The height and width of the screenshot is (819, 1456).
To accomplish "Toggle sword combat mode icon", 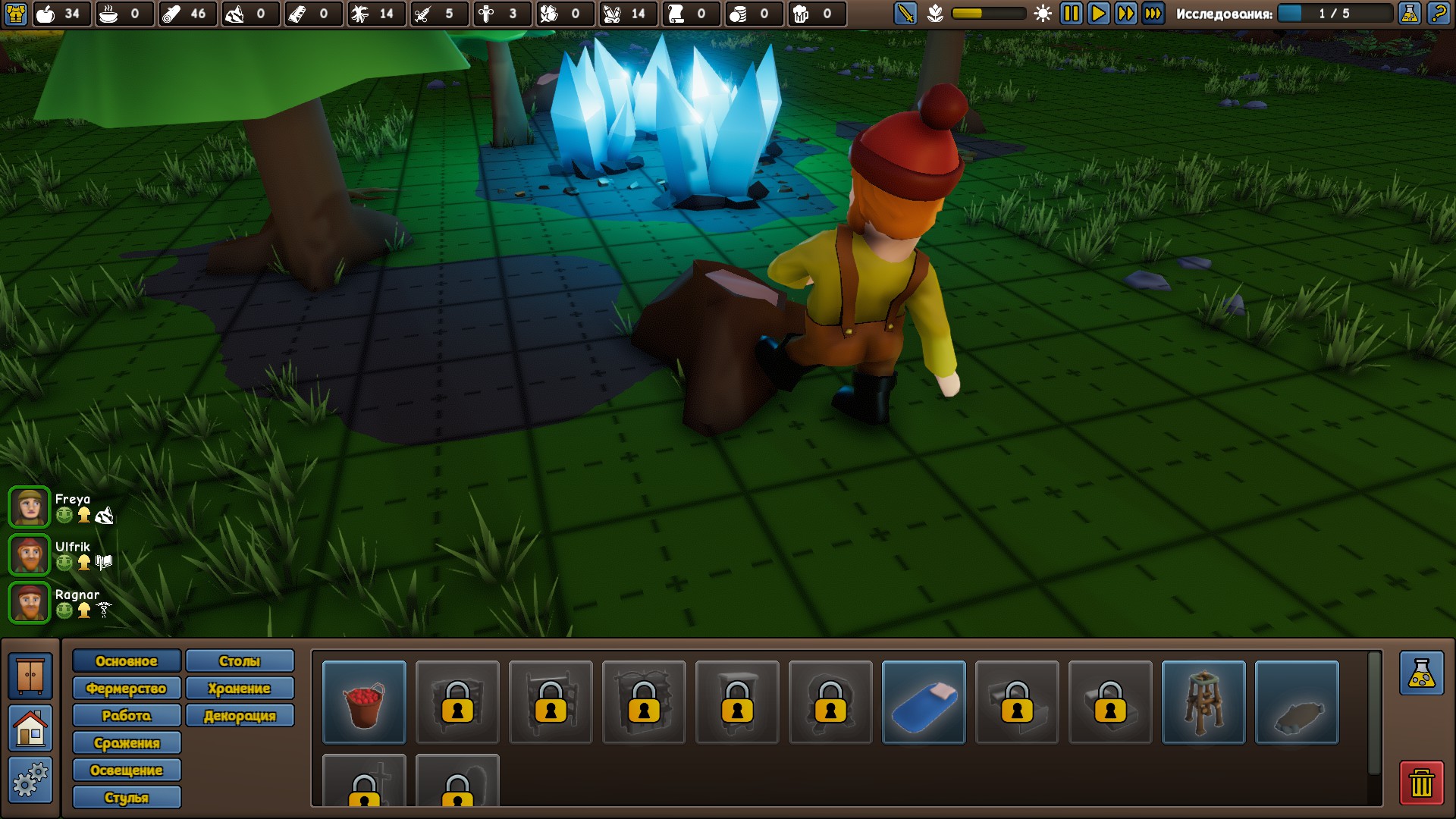I will click(905, 14).
